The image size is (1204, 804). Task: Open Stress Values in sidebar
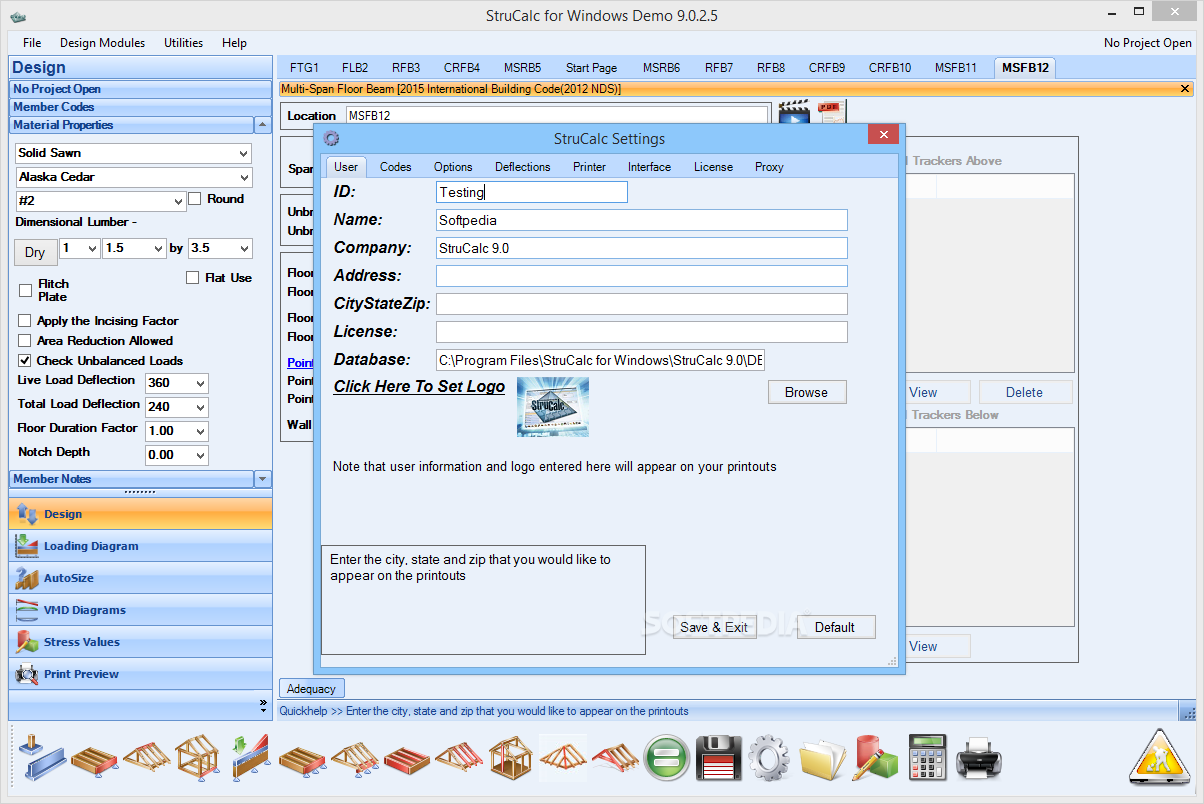coord(140,642)
